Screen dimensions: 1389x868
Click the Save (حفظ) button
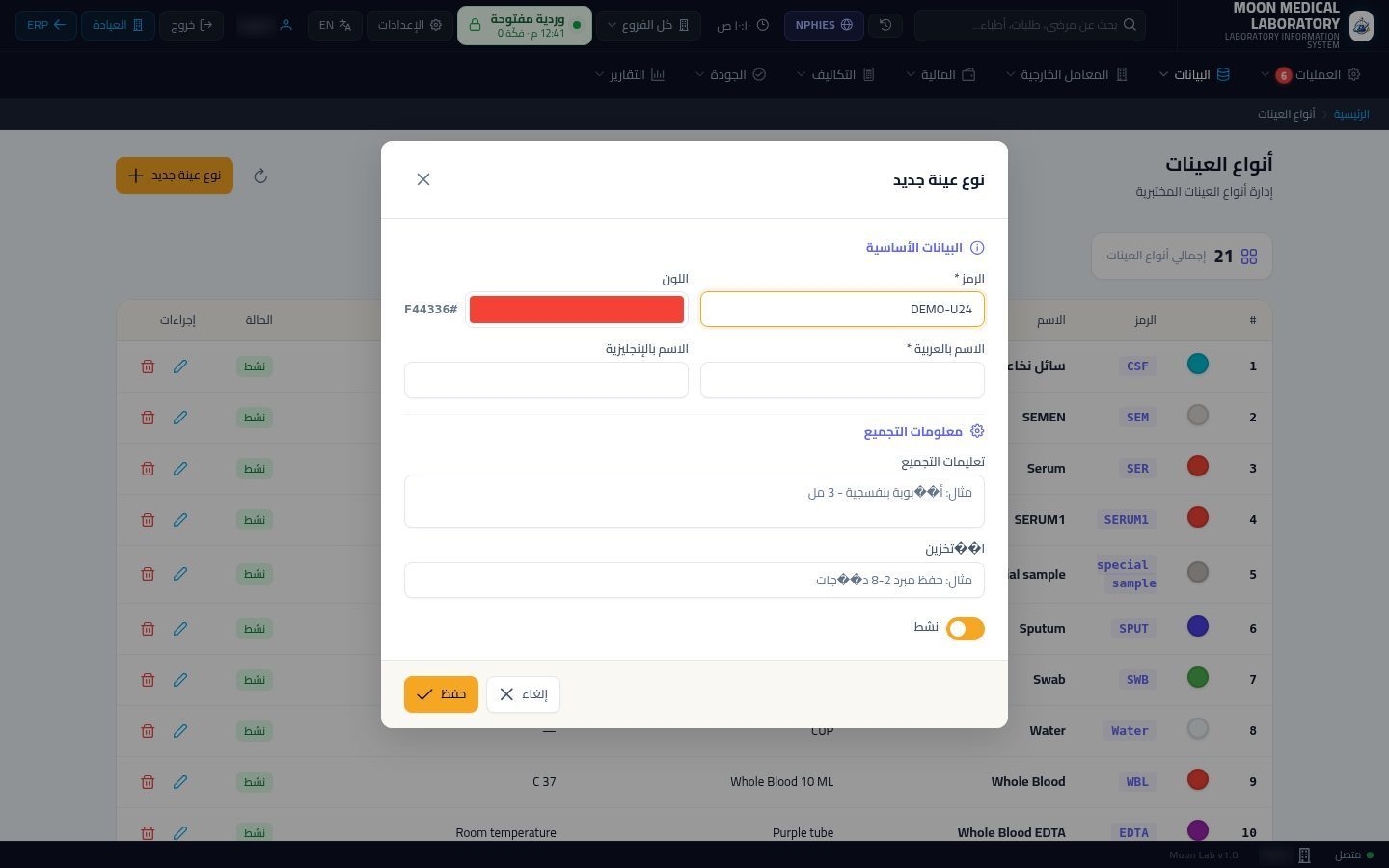(441, 694)
